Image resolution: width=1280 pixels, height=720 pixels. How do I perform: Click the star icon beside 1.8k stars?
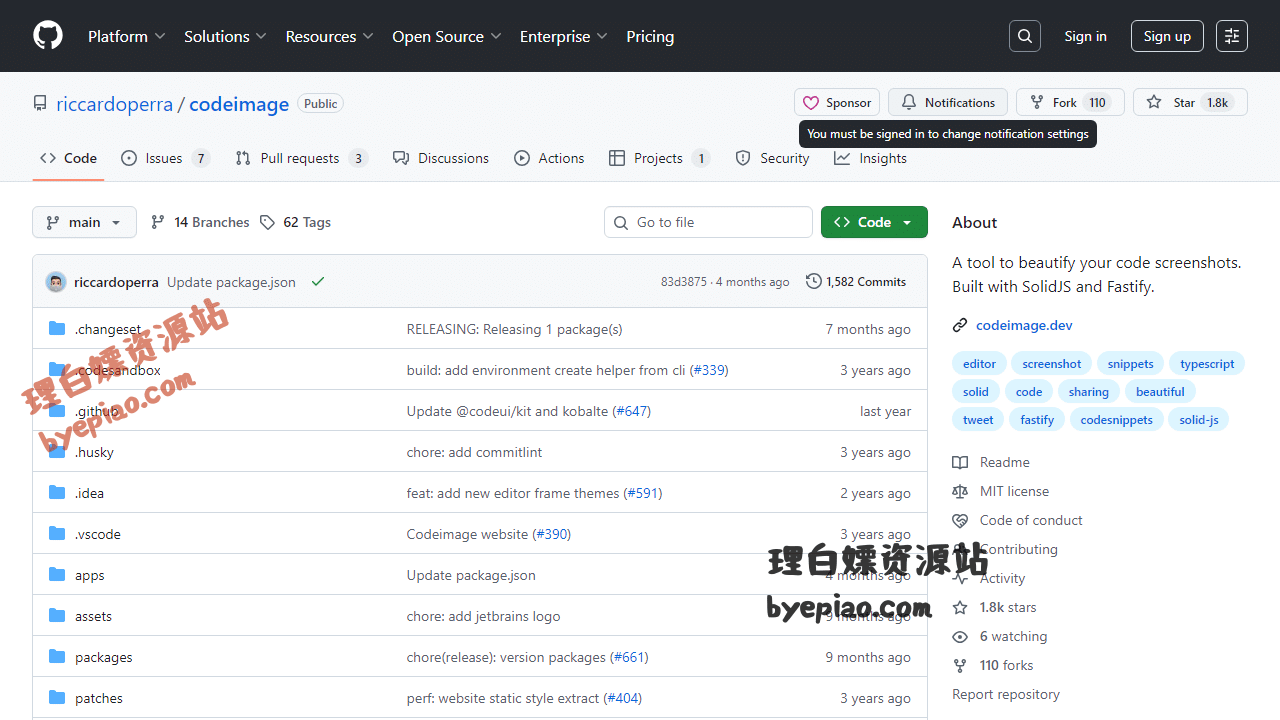[960, 607]
